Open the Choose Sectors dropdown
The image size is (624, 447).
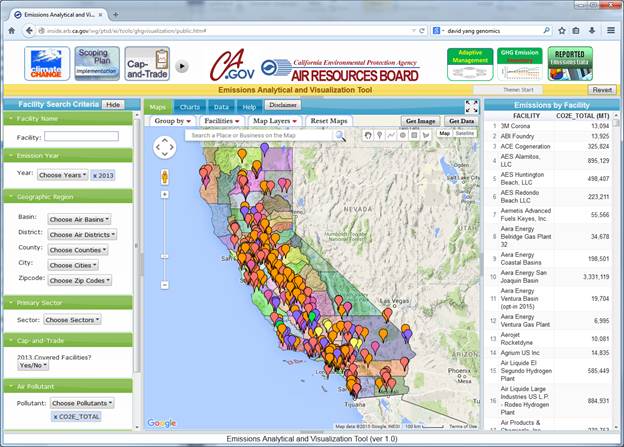[69, 320]
